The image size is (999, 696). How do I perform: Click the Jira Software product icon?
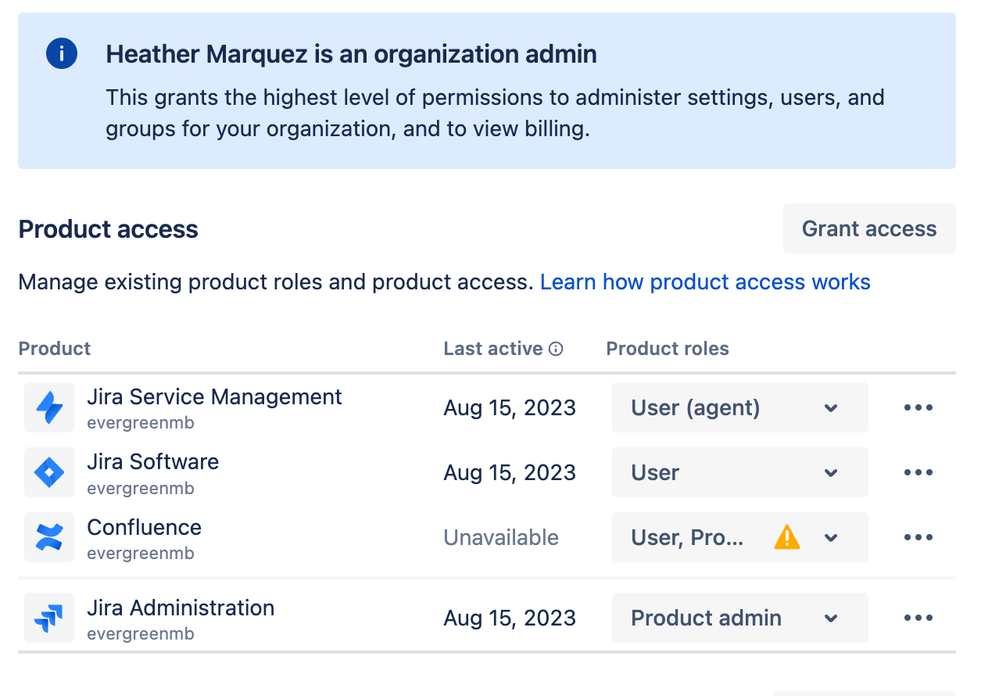point(49,473)
